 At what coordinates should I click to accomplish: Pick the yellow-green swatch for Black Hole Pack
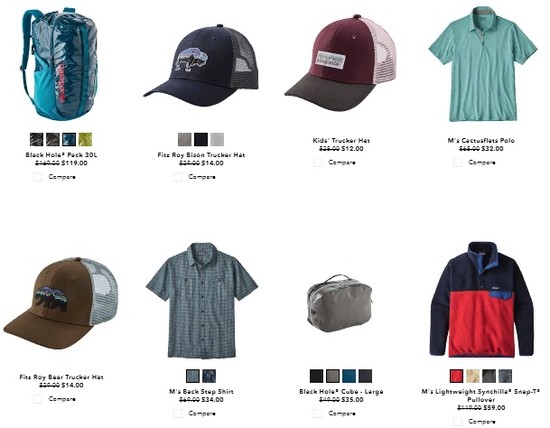coord(85,139)
